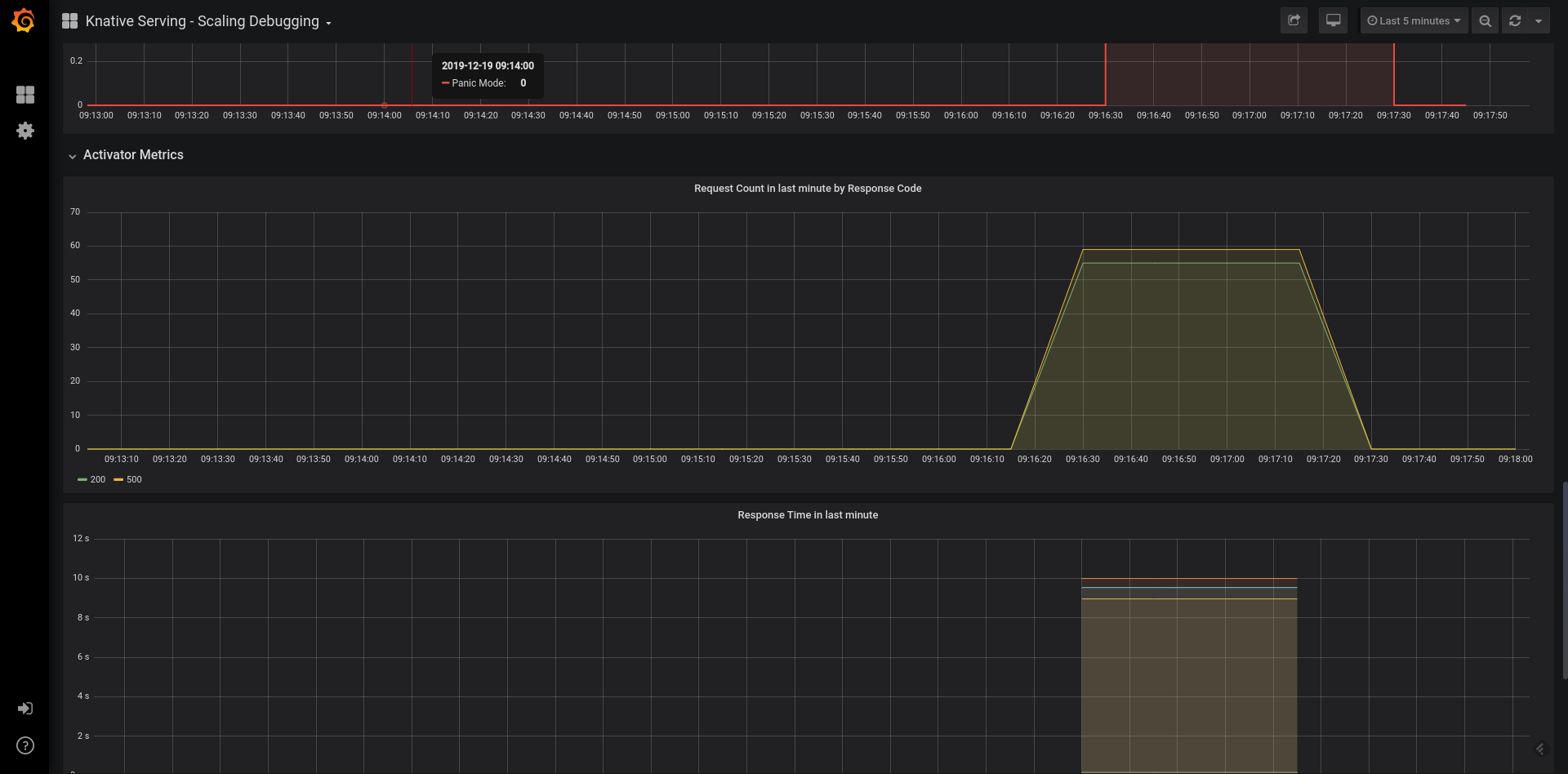Click the green 200 legend color swatch
This screenshot has width=1568, height=774.
point(82,480)
